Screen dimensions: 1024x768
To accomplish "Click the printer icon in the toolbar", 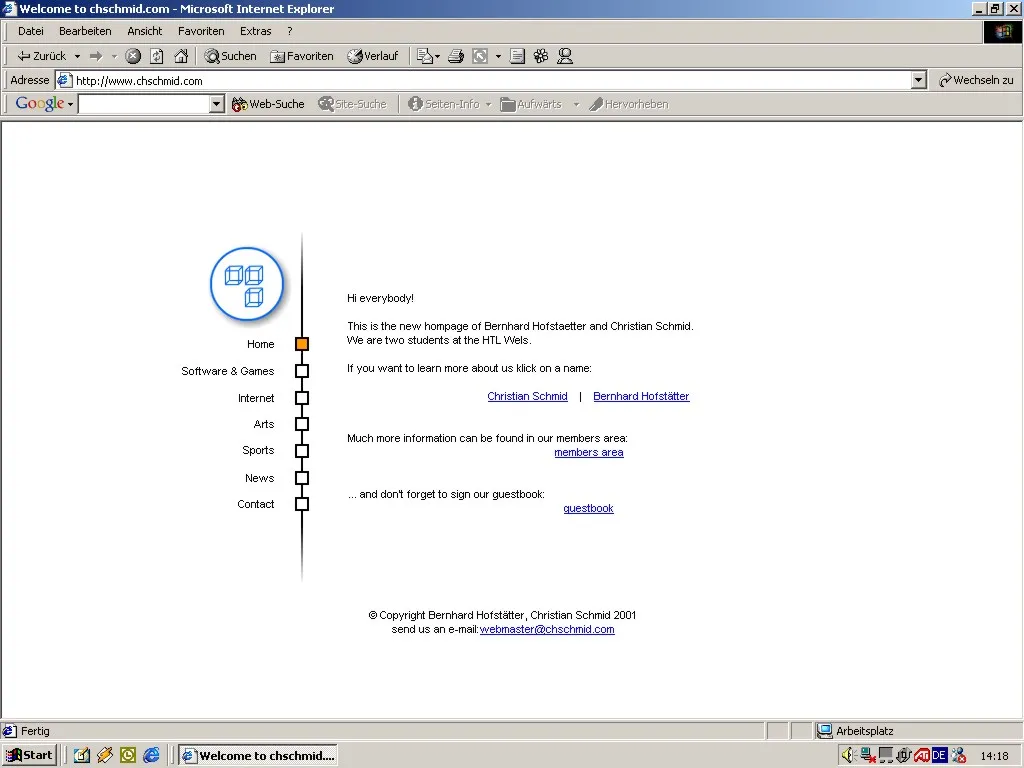I will pyautogui.click(x=456, y=56).
